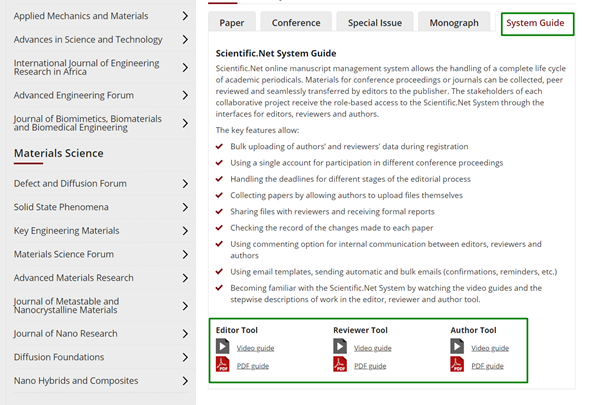The width and height of the screenshot is (602, 405).
Task: Click the Editor Tool heading
Action: click(x=236, y=330)
